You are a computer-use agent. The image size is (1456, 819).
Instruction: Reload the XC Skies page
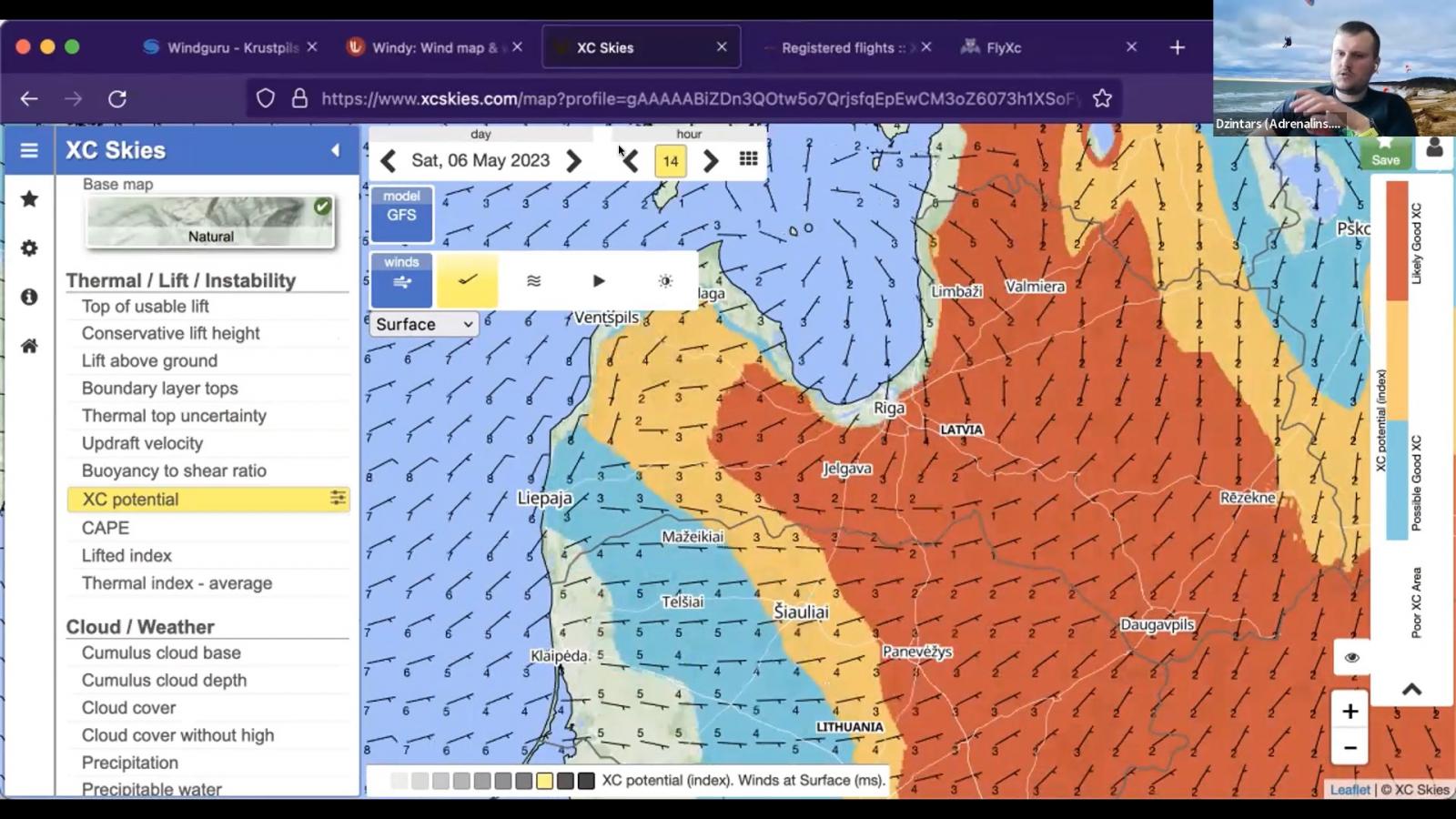[117, 98]
